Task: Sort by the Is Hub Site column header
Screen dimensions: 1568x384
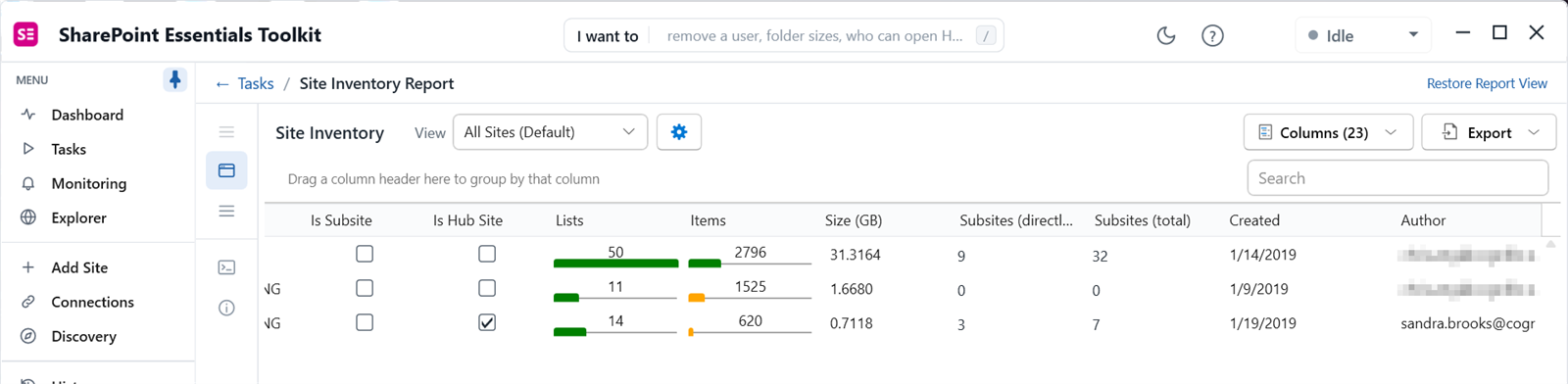Action: 467,220
